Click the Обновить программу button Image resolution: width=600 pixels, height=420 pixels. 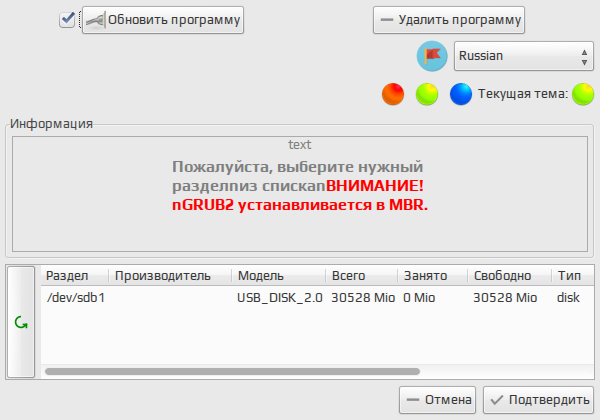pyautogui.click(x=163, y=20)
